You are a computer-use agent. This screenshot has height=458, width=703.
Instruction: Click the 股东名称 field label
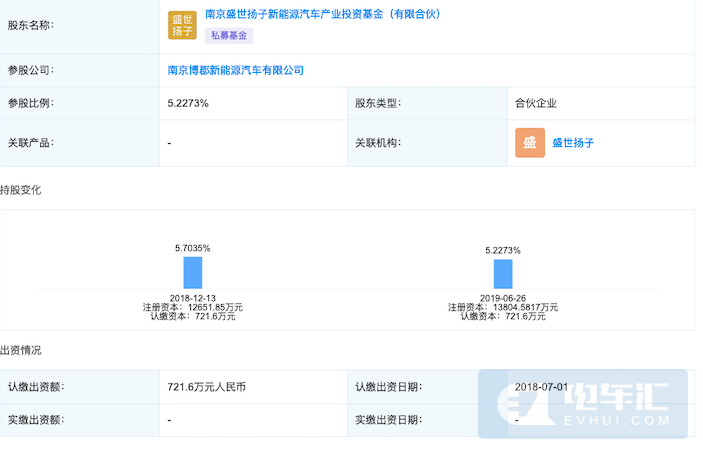pos(30,26)
